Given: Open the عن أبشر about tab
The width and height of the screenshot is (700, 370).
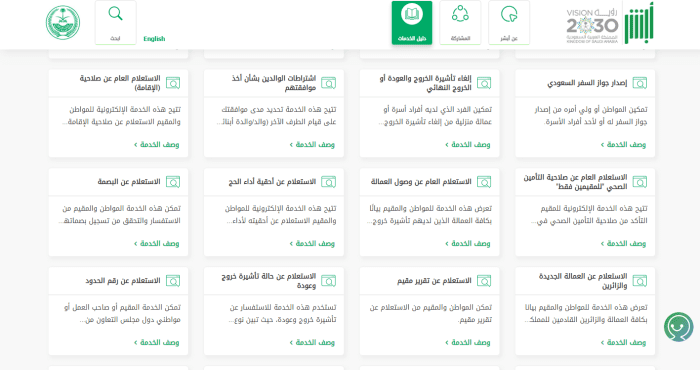Looking at the screenshot, I should click(x=509, y=22).
